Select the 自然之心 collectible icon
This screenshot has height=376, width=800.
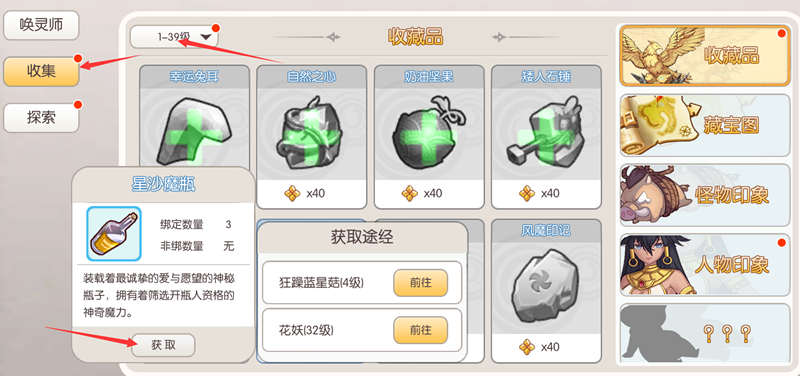tap(311, 134)
